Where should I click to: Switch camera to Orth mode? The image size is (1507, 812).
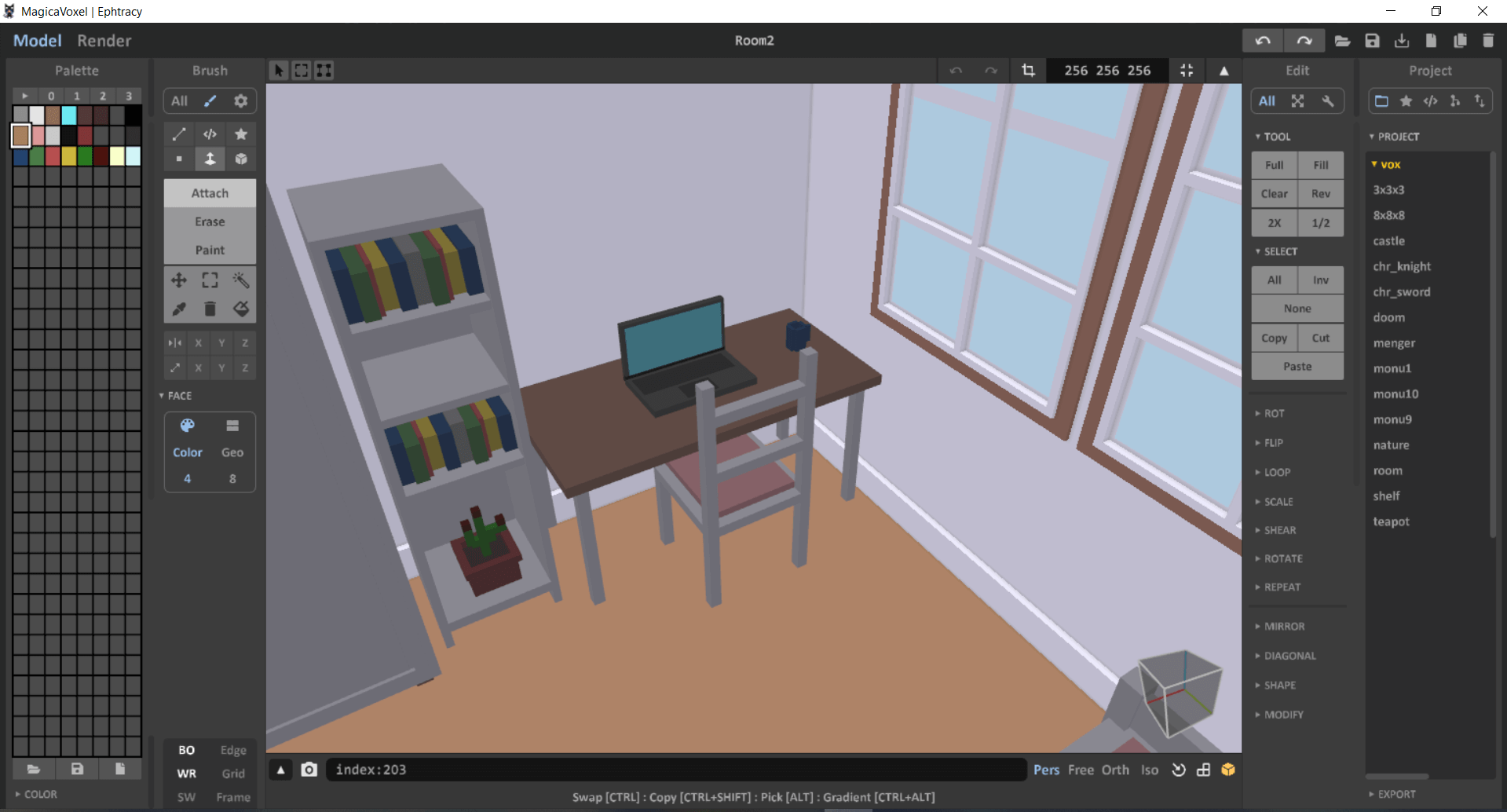pyautogui.click(x=1115, y=770)
